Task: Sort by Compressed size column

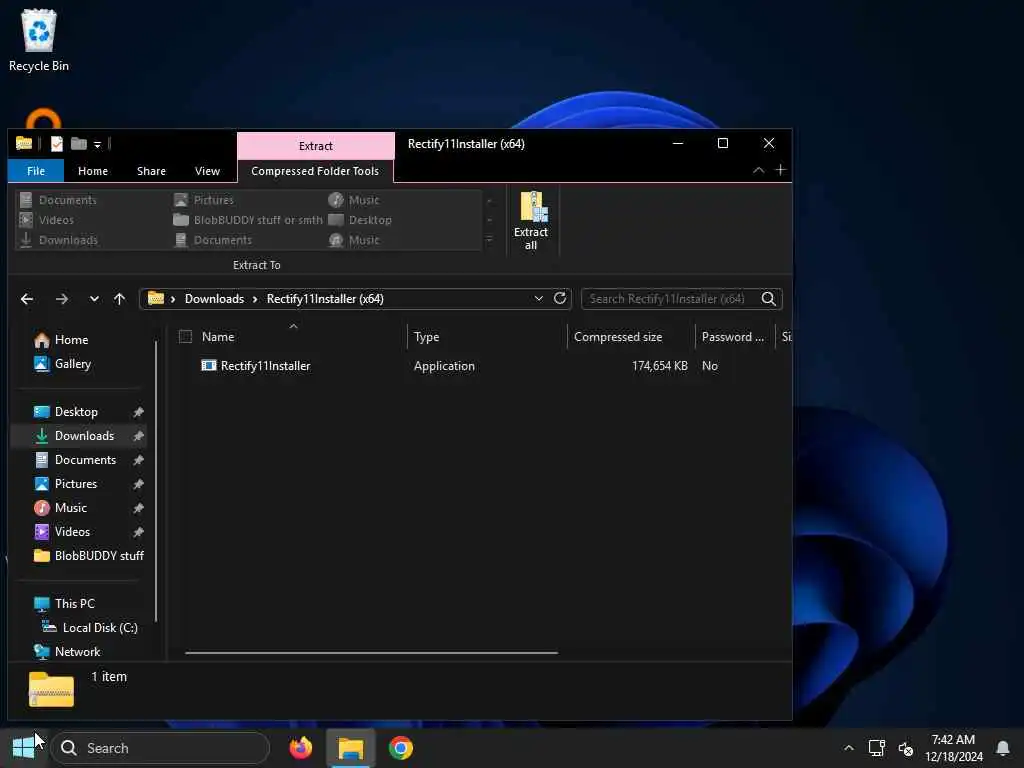Action: [631, 337]
